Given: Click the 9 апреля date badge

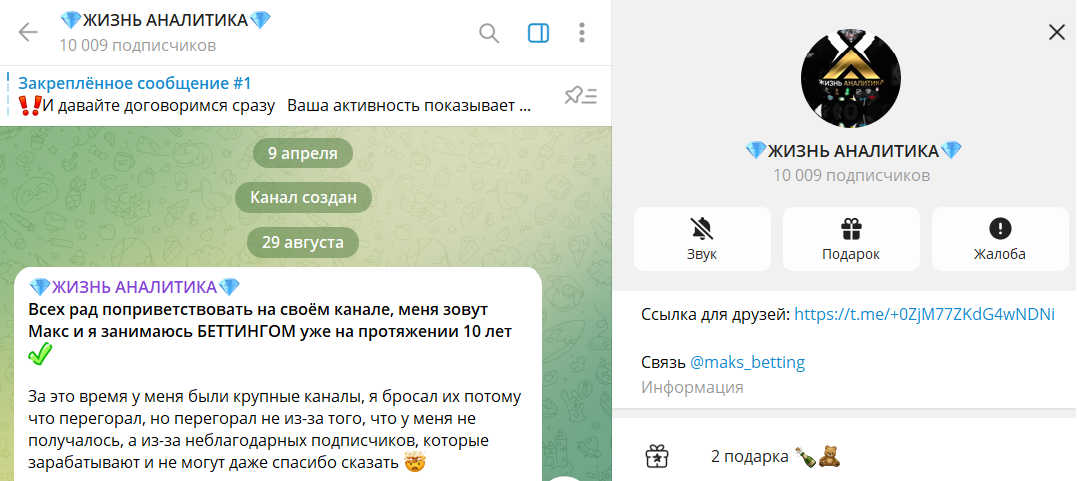Looking at the screenshot, I should click(x=303, y=154).
